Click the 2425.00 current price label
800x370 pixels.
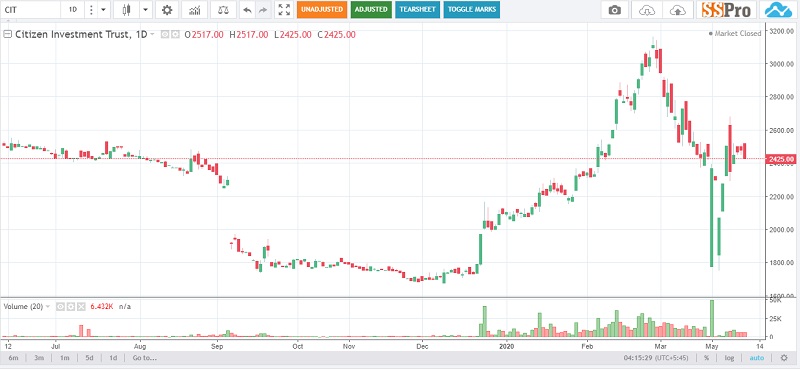[780, 159]
